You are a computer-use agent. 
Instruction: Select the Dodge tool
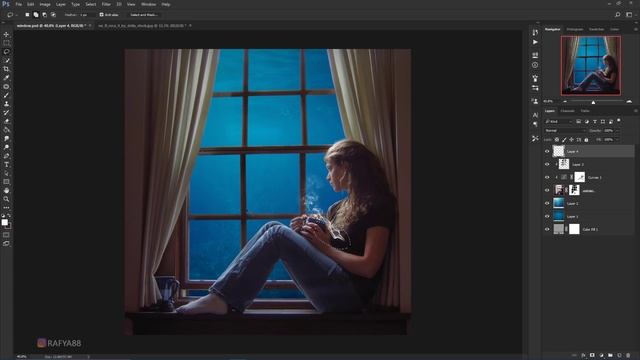click(x=6, y=147)
